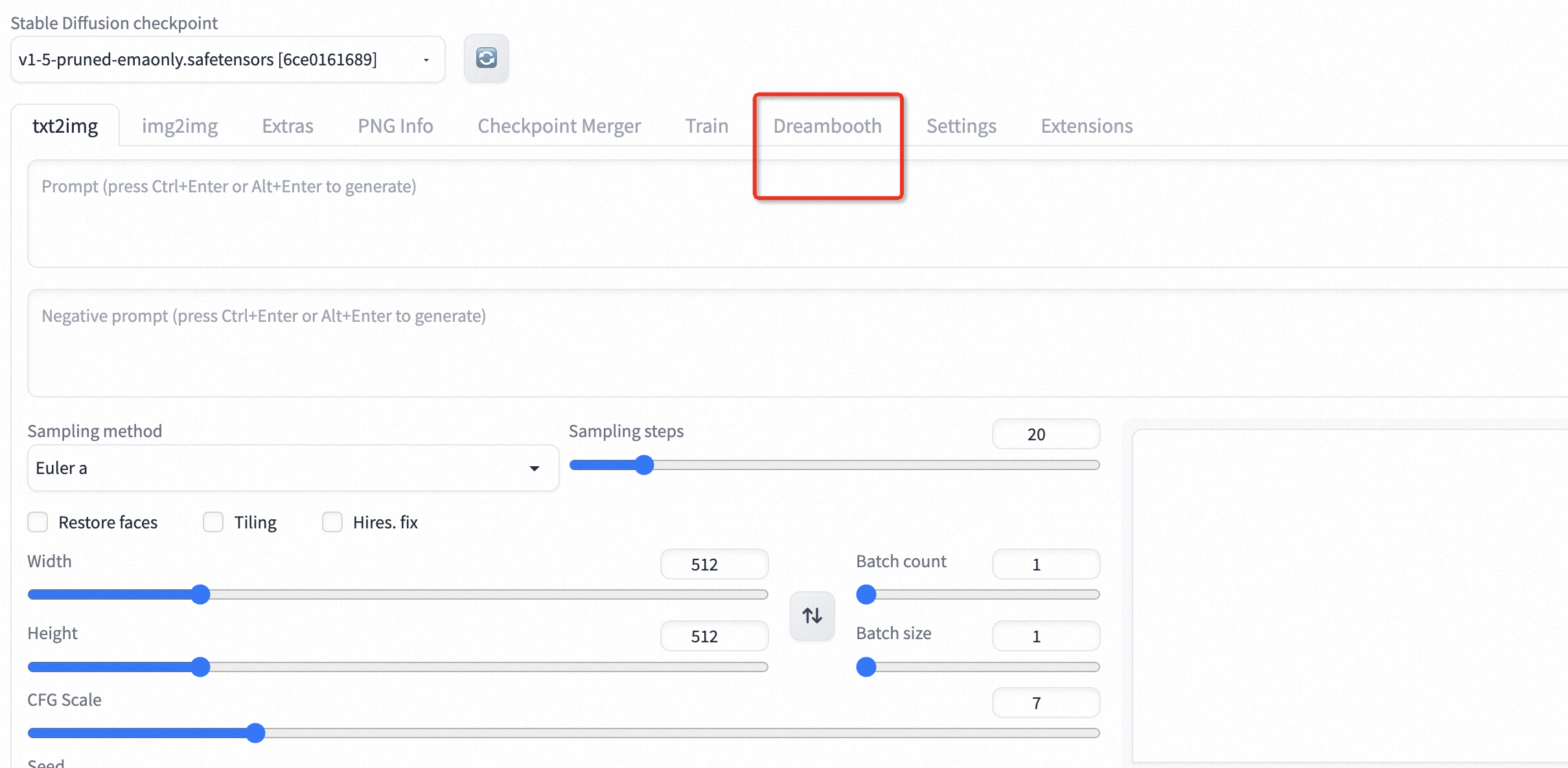Click the empty image output panel

click(1350, 596)
